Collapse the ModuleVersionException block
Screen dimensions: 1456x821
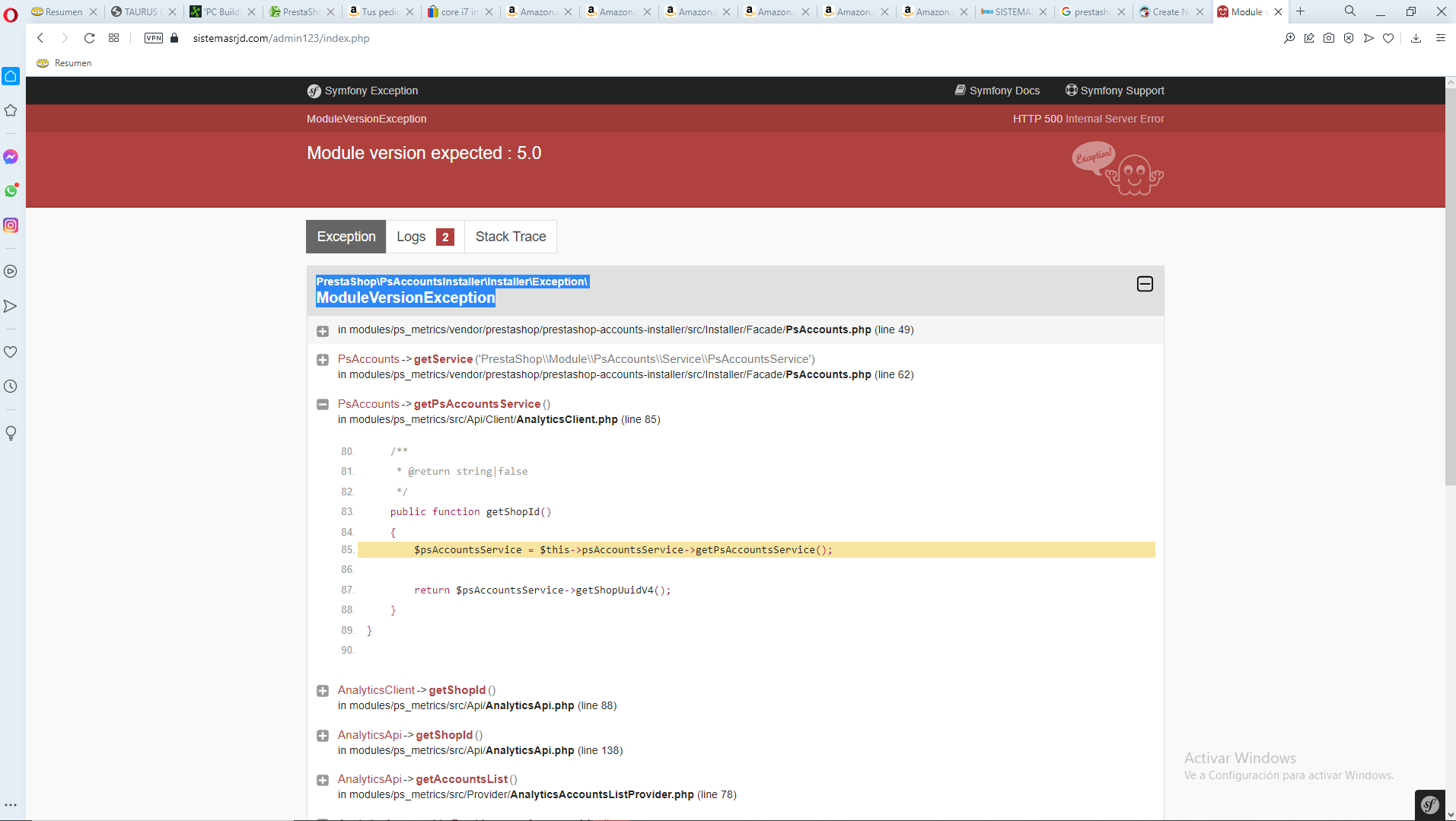[1145, 284]
